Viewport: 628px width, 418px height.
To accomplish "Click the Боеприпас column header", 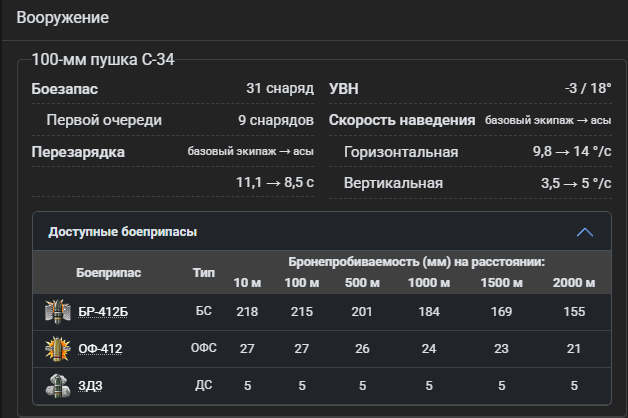I will click(x=109, y=273).
